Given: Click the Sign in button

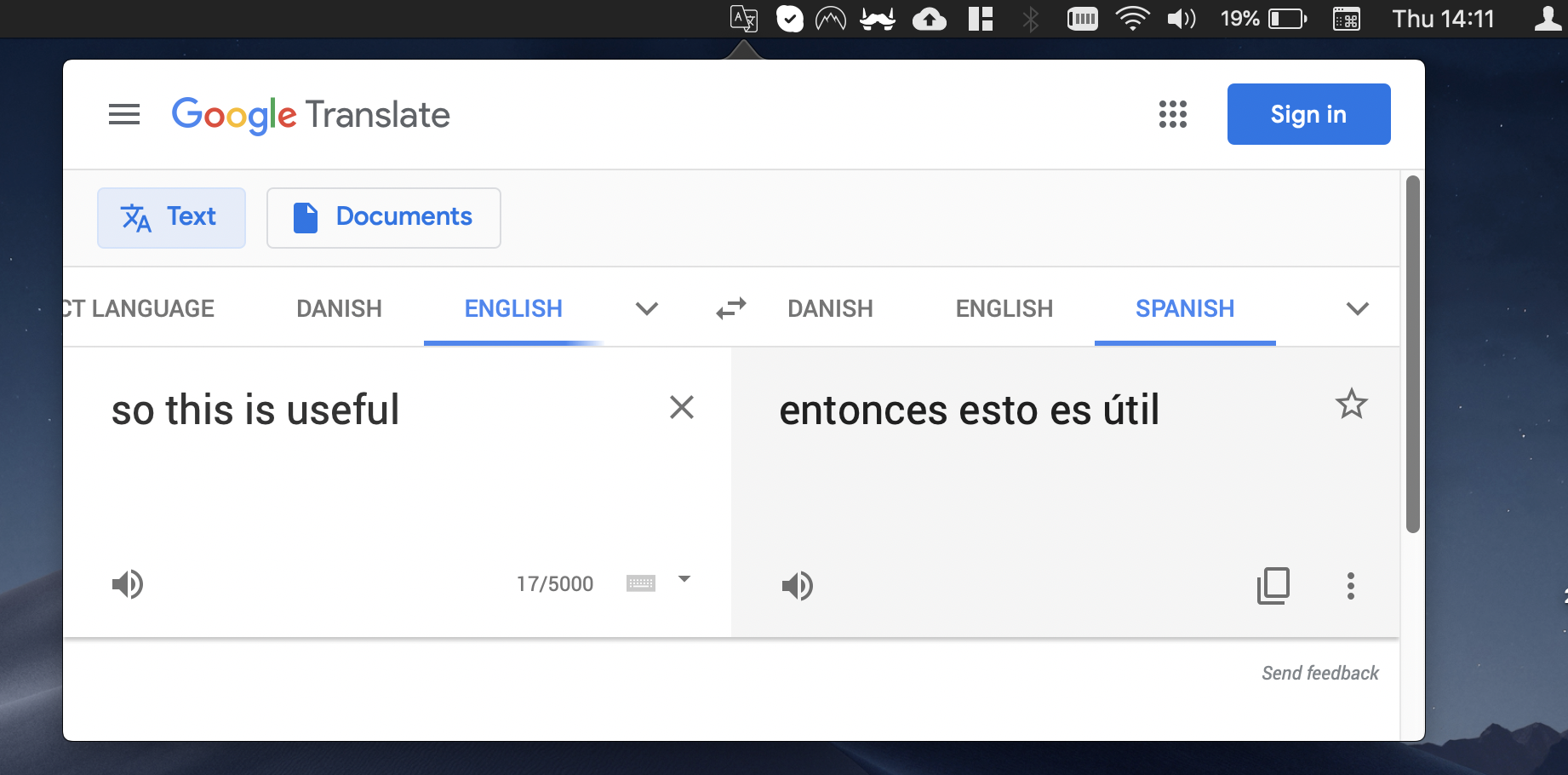Looking at the screenshot, I should (1308, 114).
